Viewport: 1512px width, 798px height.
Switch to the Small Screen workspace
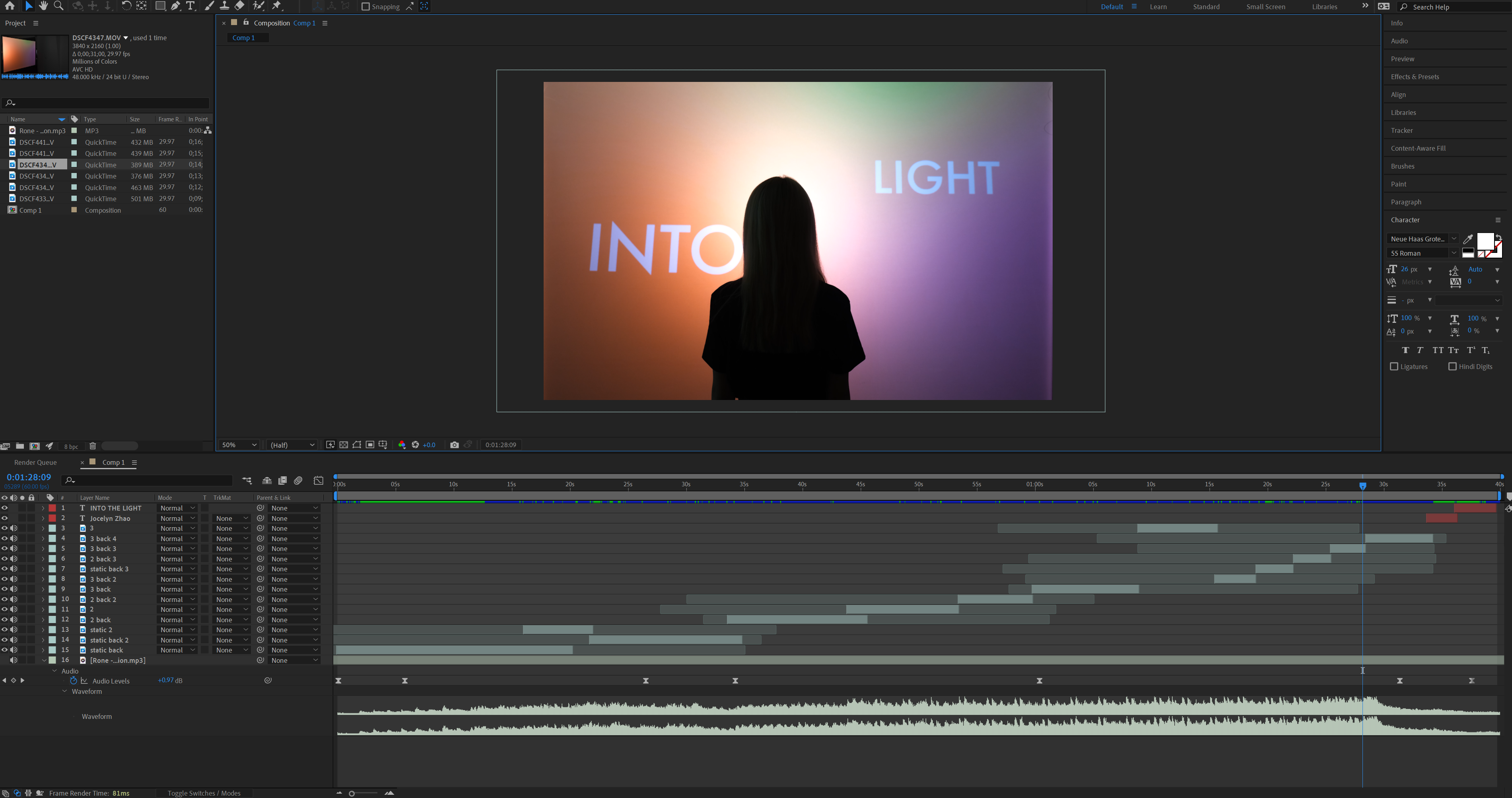(1265, 6)
